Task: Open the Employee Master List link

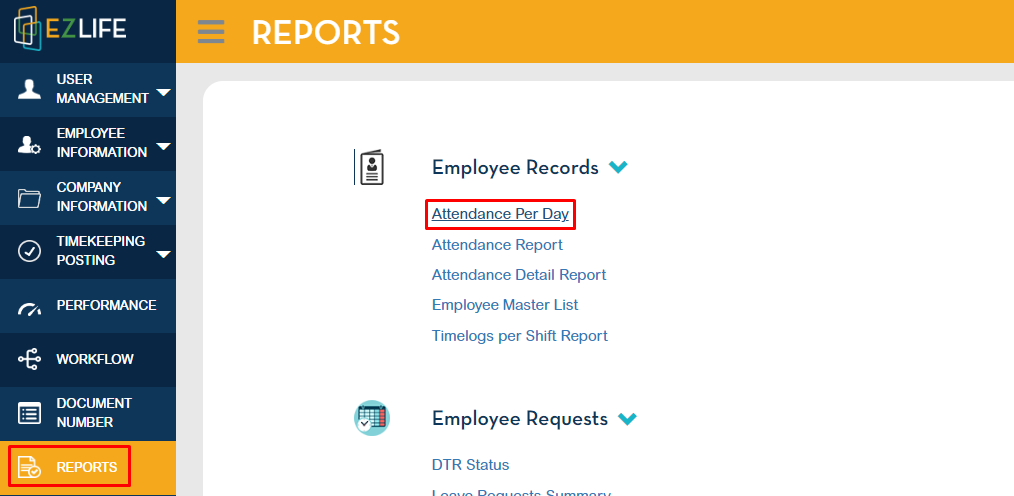Action: coord(505,305)
